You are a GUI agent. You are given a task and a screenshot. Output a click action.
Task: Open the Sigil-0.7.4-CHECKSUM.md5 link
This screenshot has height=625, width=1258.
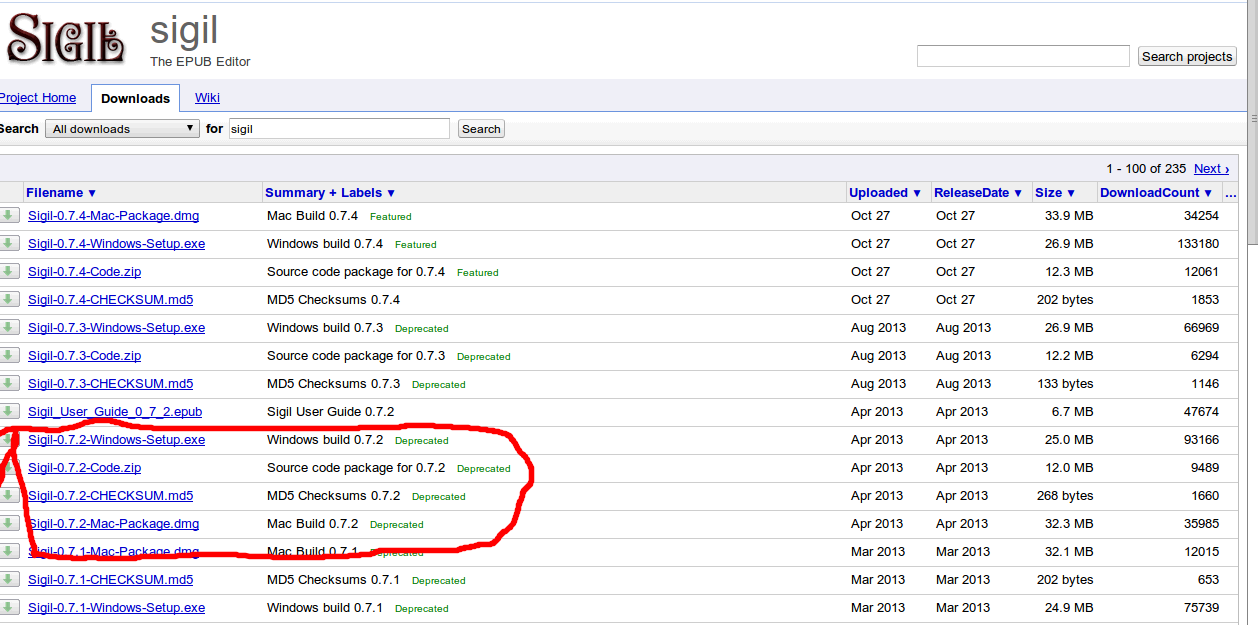110,299
